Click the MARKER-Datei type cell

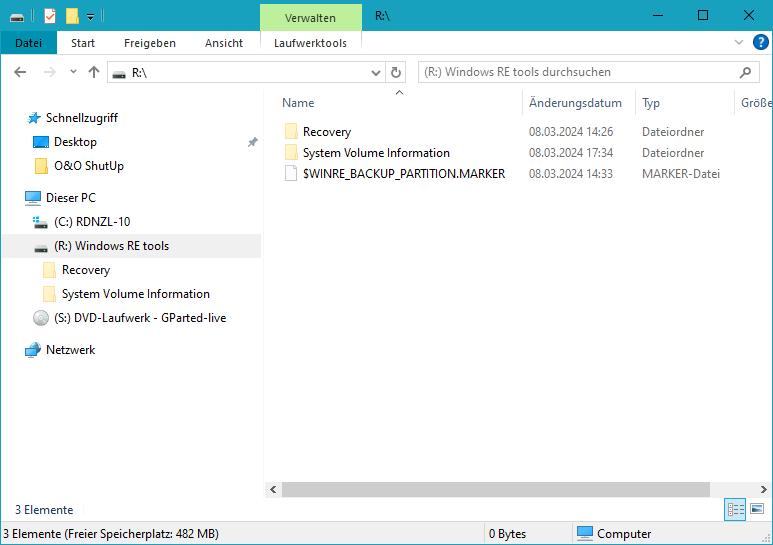(x=681, y=173)
